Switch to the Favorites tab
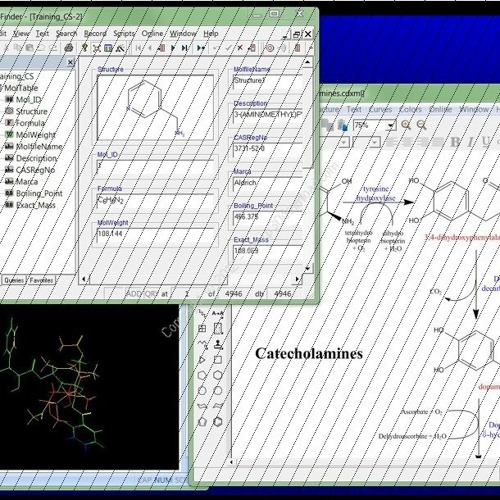 pos(41,280)
